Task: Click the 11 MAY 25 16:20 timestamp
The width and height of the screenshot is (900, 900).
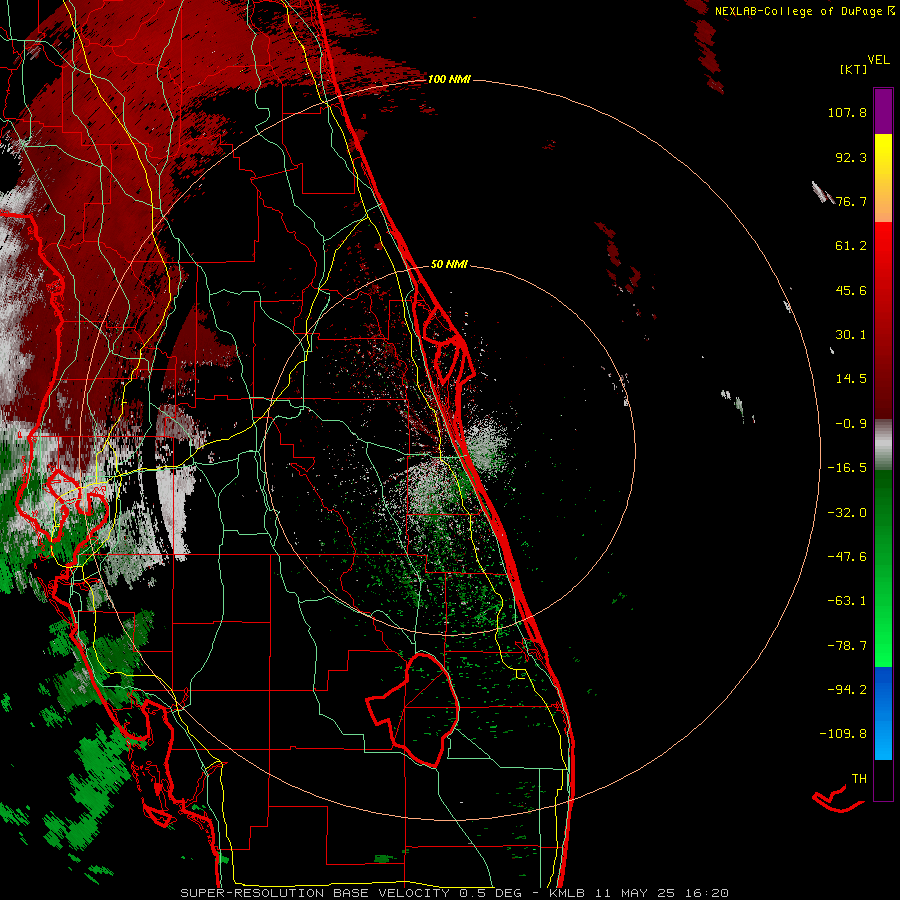Action: (662, 893)
